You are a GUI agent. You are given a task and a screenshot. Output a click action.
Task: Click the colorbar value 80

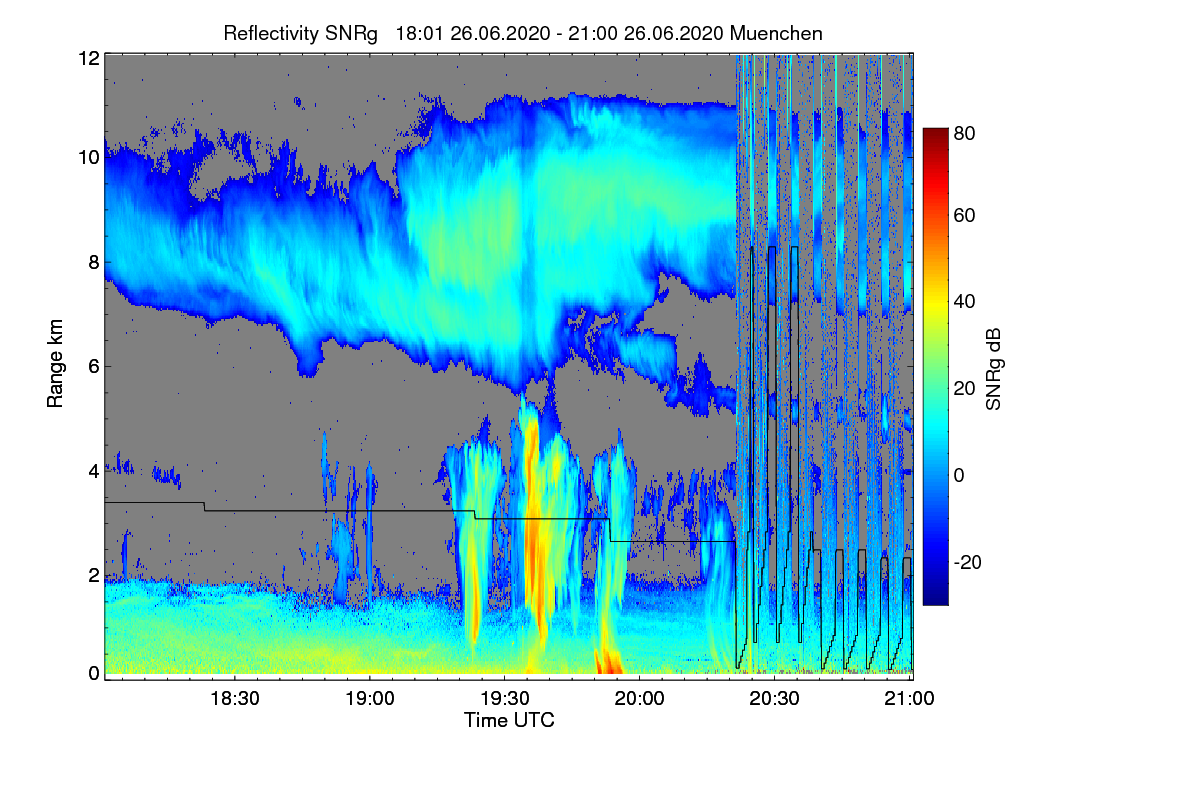point(965,132)
